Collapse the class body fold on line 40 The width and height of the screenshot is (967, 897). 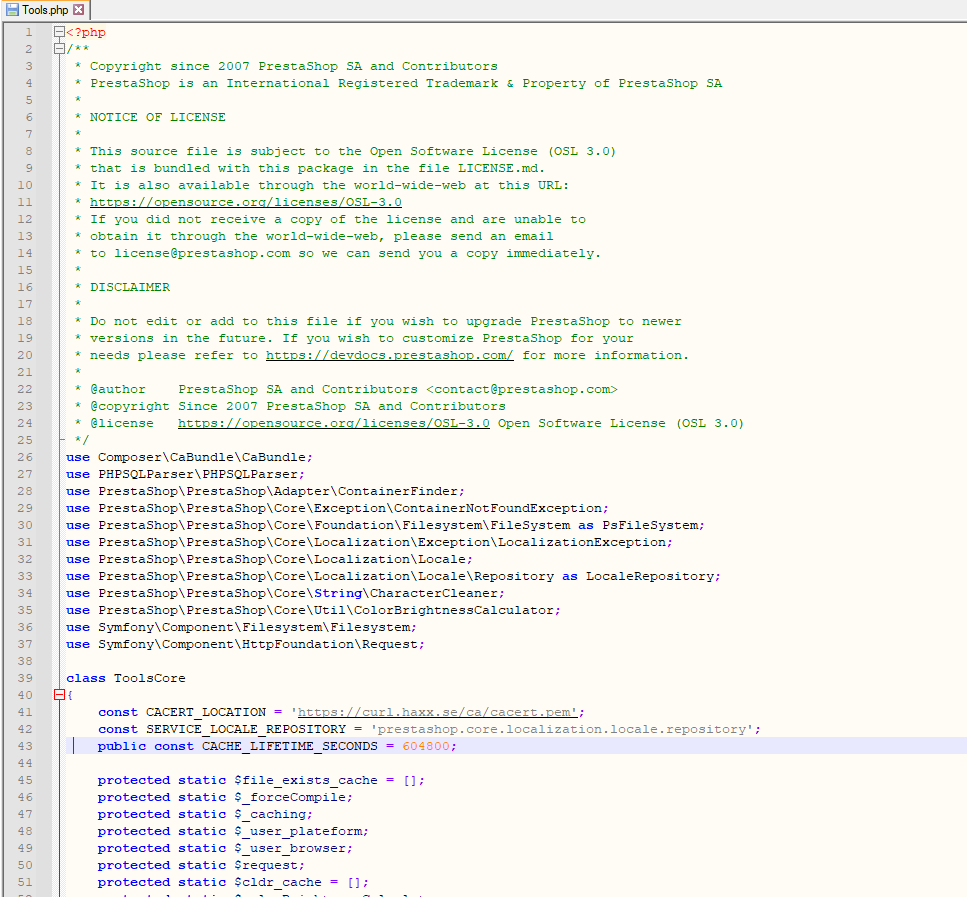tap(59, 695)
